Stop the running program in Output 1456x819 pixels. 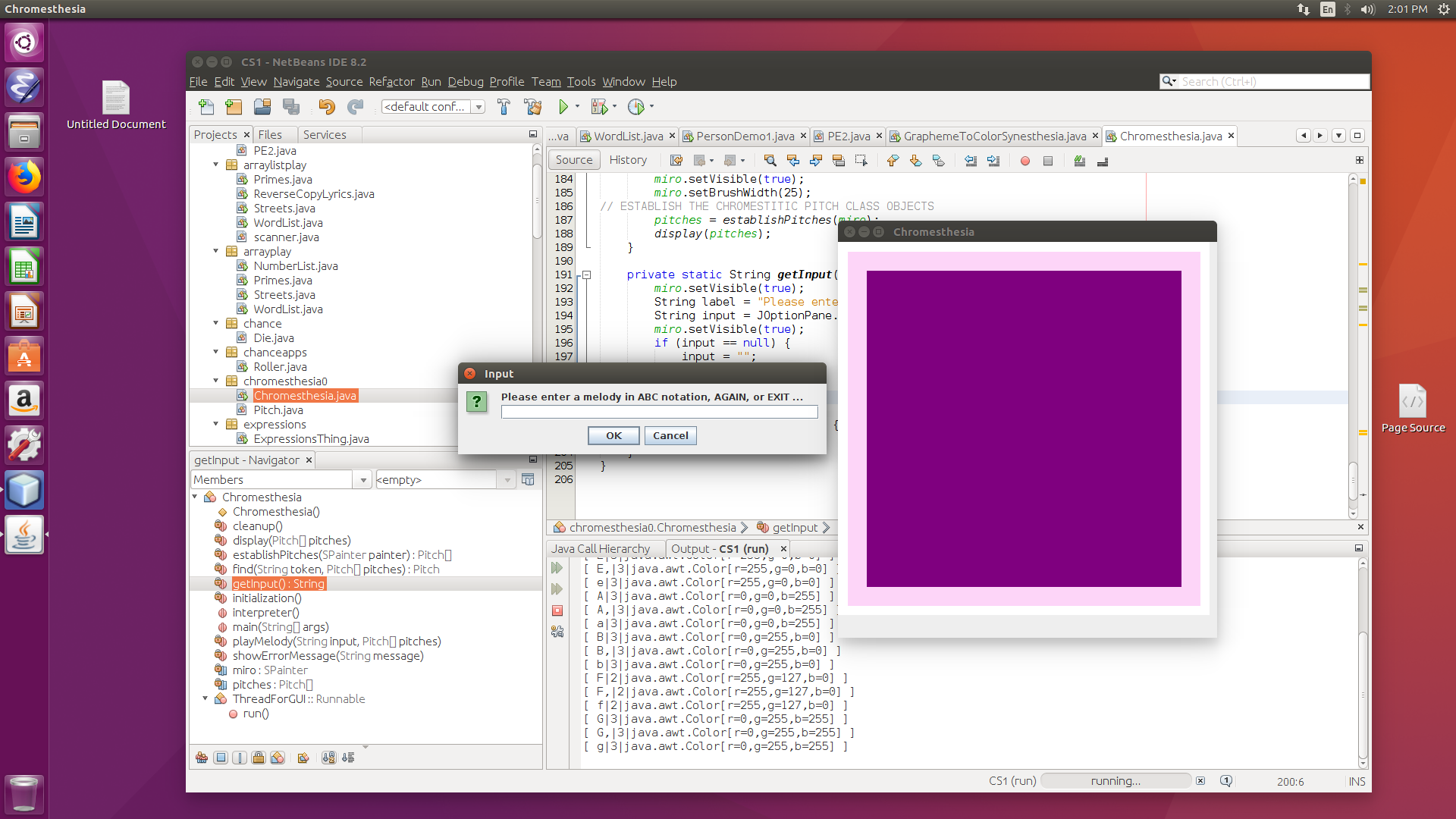pyautogui.click(x=557, y=610)
